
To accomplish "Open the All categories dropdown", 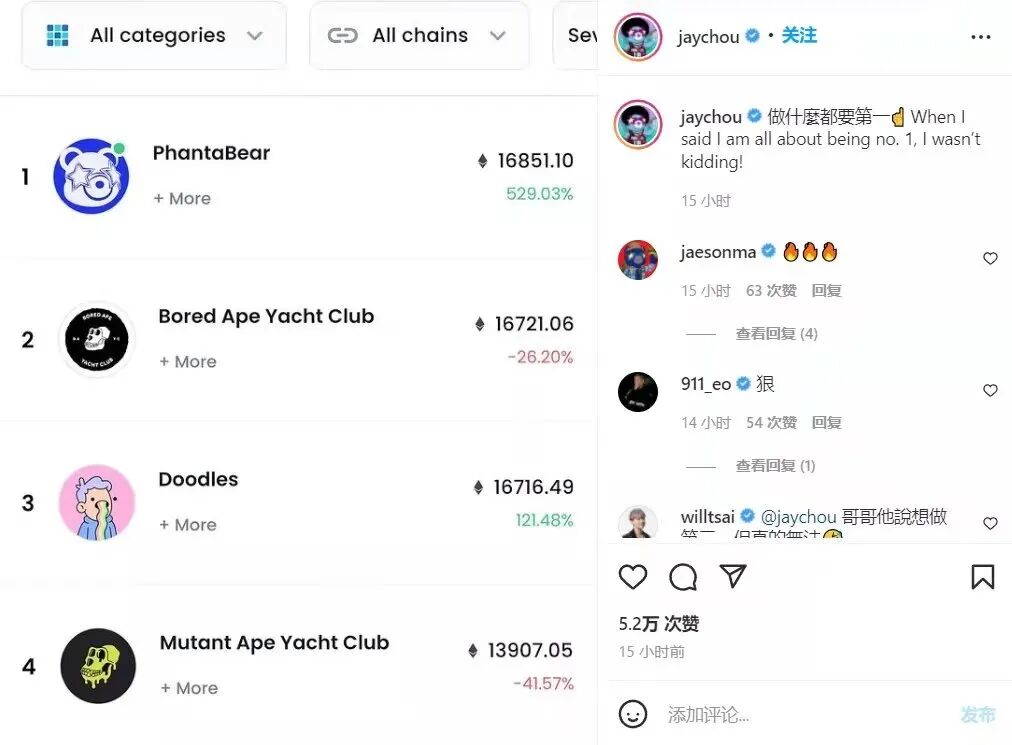I will coord(154,36).
